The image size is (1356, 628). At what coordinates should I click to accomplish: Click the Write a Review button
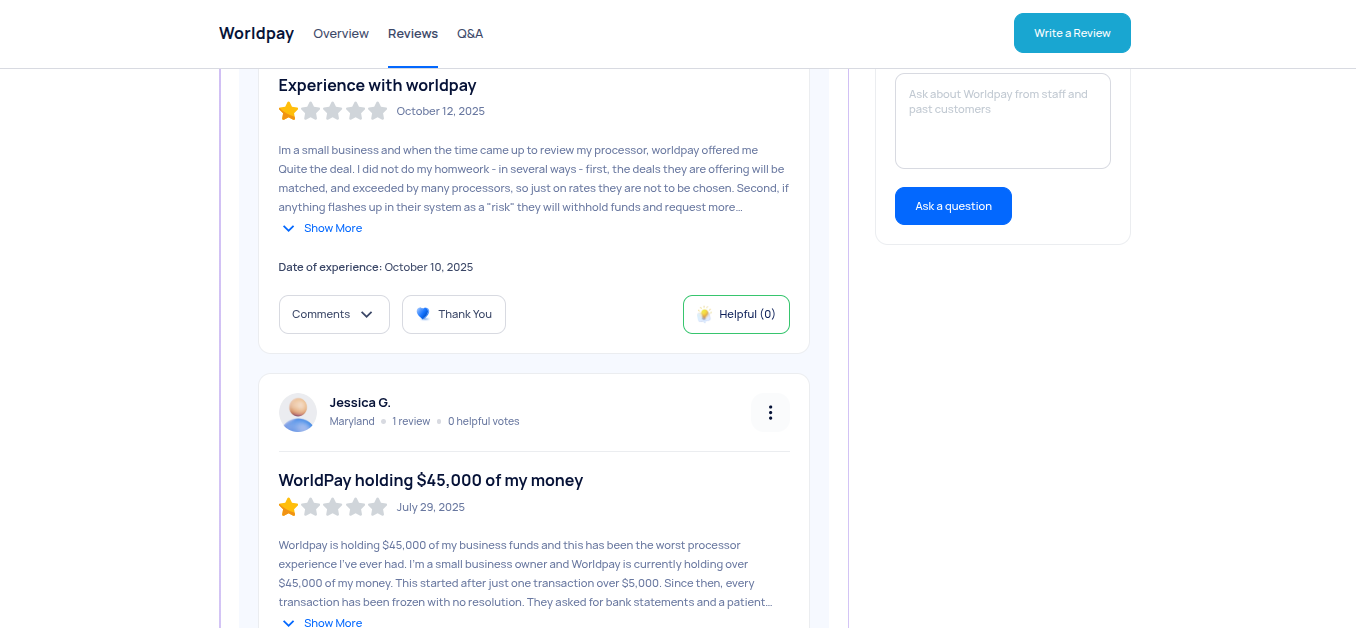pos(1072,33)
